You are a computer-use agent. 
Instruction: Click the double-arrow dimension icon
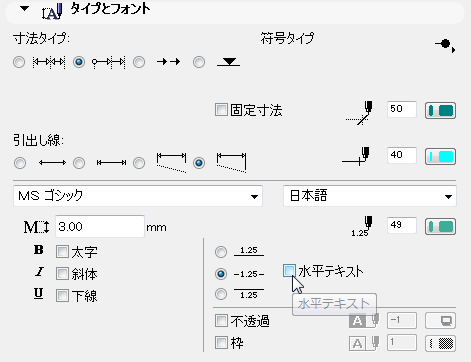coord(168,62)
